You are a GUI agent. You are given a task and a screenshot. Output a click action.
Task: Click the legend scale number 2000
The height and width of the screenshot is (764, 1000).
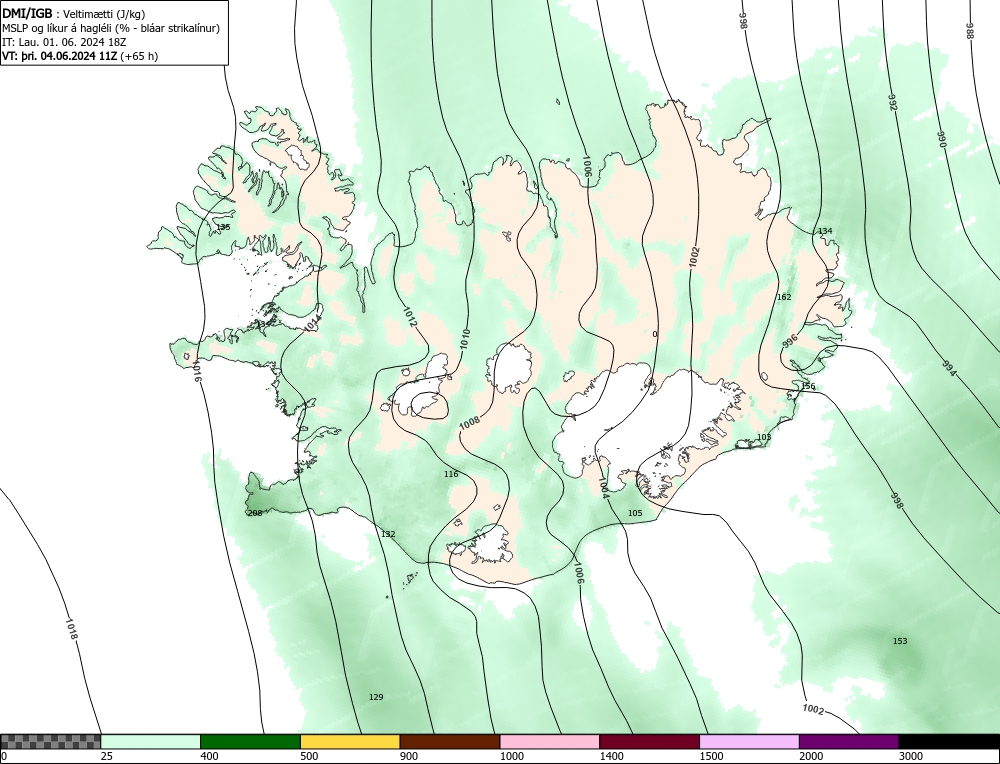(811, 756)
